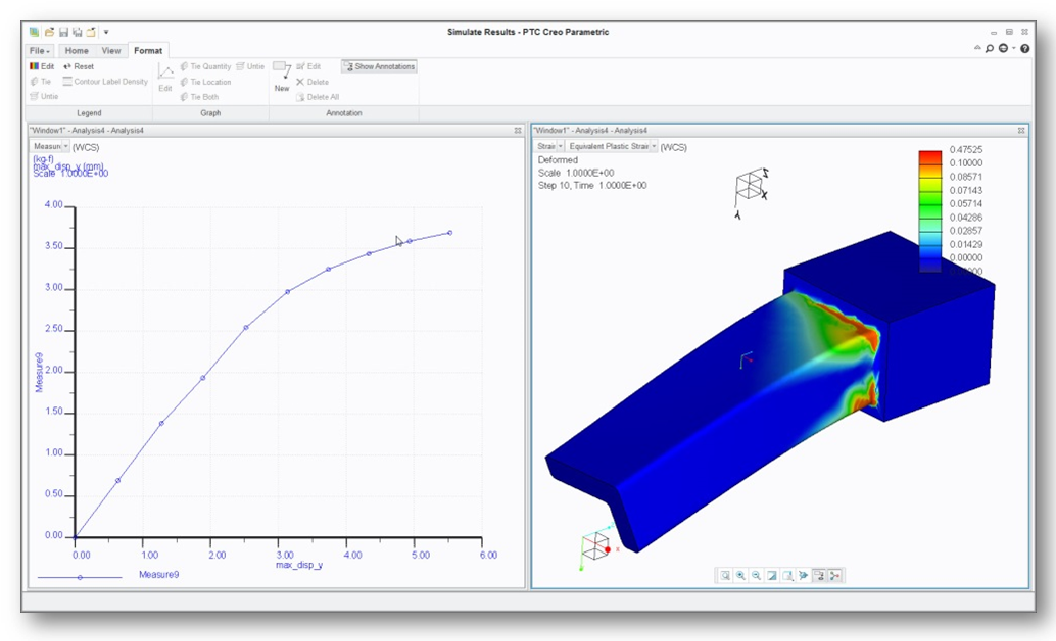Screen dimensions: 1056x641
Task: Click the Reset legend button
Action: [x=78, y=66]
